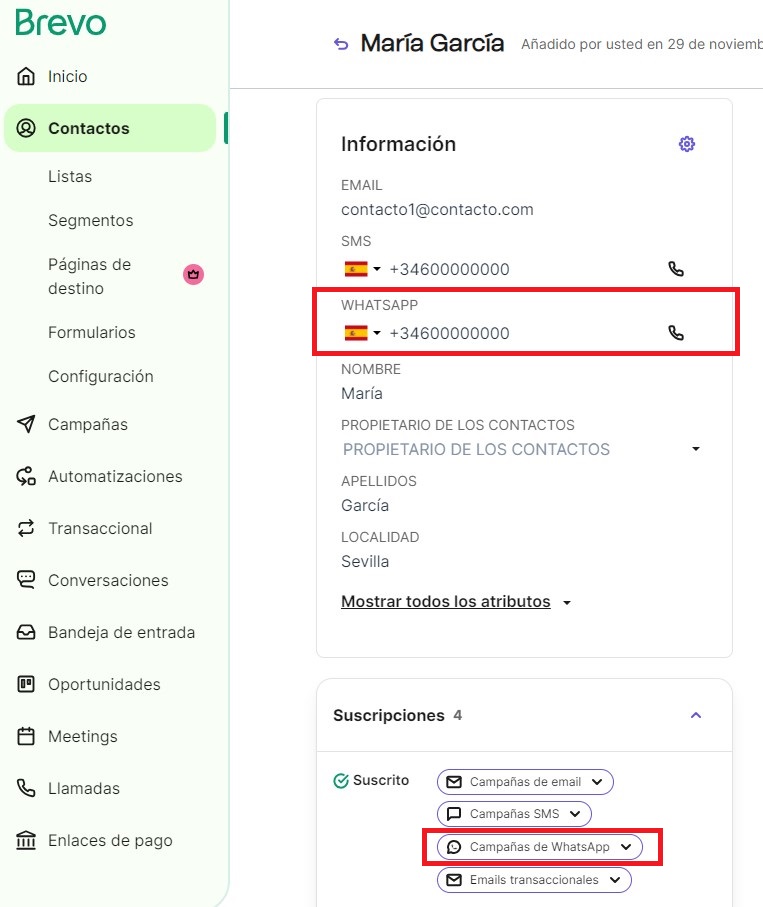
Task: Click WhatsApp number field +34600000000
Action: point(449,333)
